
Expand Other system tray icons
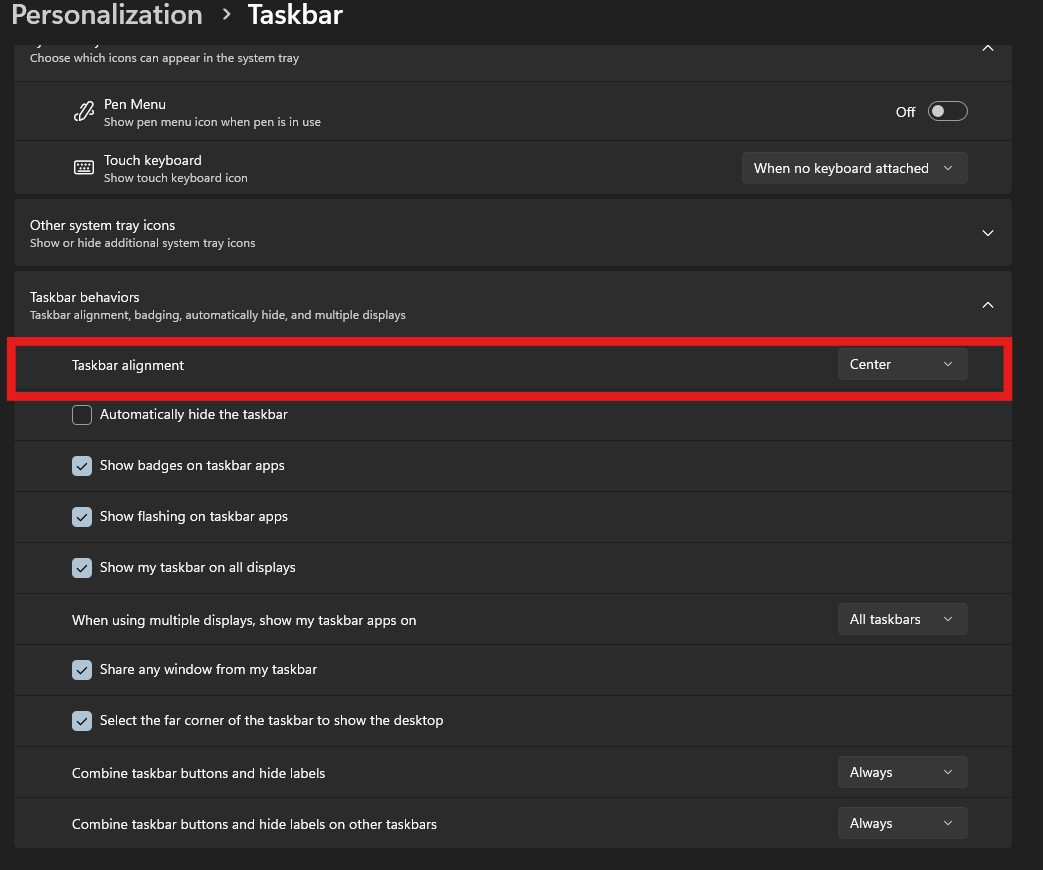pos(988,233)
